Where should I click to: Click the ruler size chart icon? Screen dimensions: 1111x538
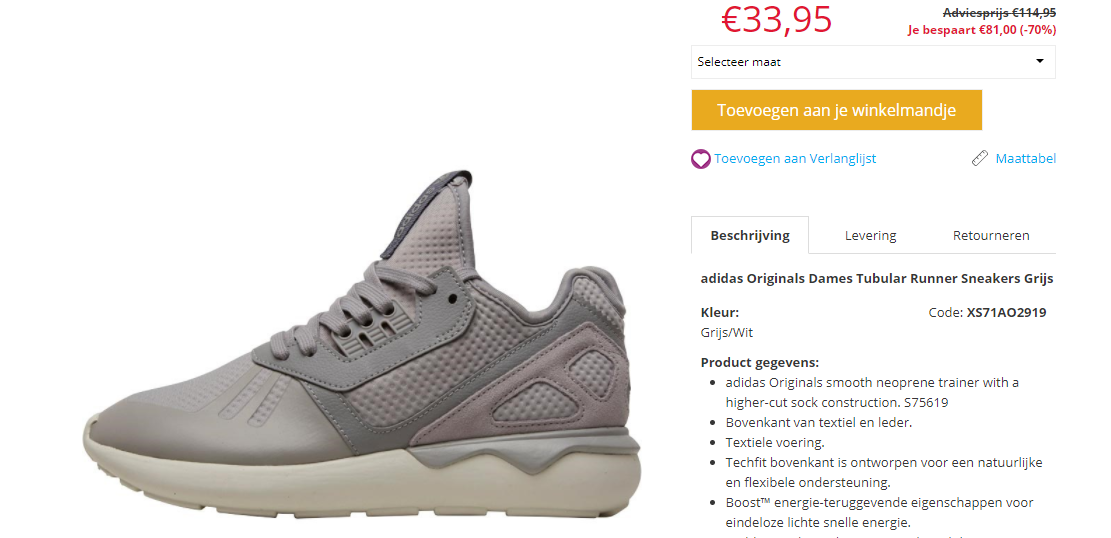tap(980, 158)
